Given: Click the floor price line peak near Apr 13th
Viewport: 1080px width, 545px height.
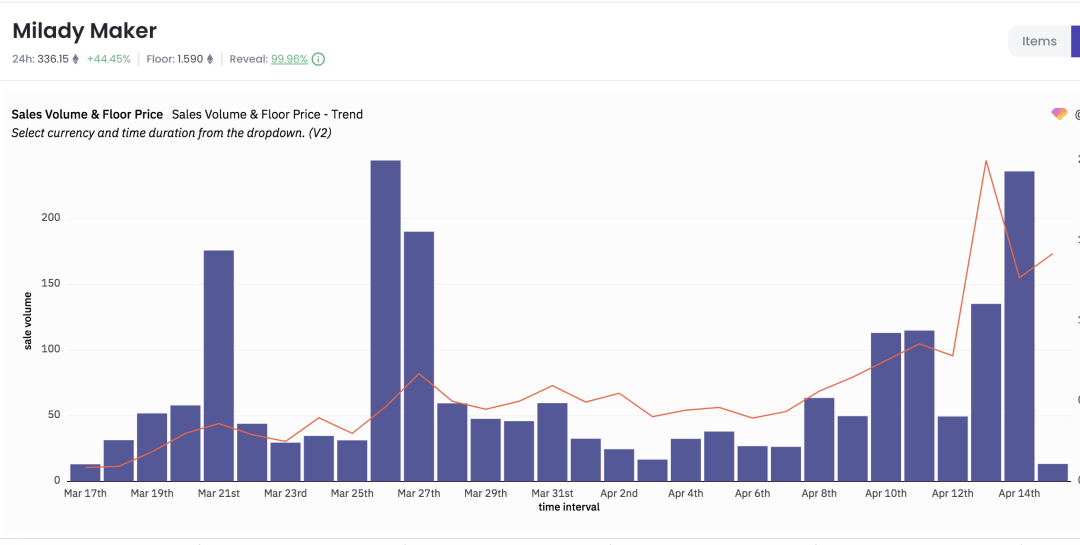Looking at the screenshot, I should [x=986, y=161].
